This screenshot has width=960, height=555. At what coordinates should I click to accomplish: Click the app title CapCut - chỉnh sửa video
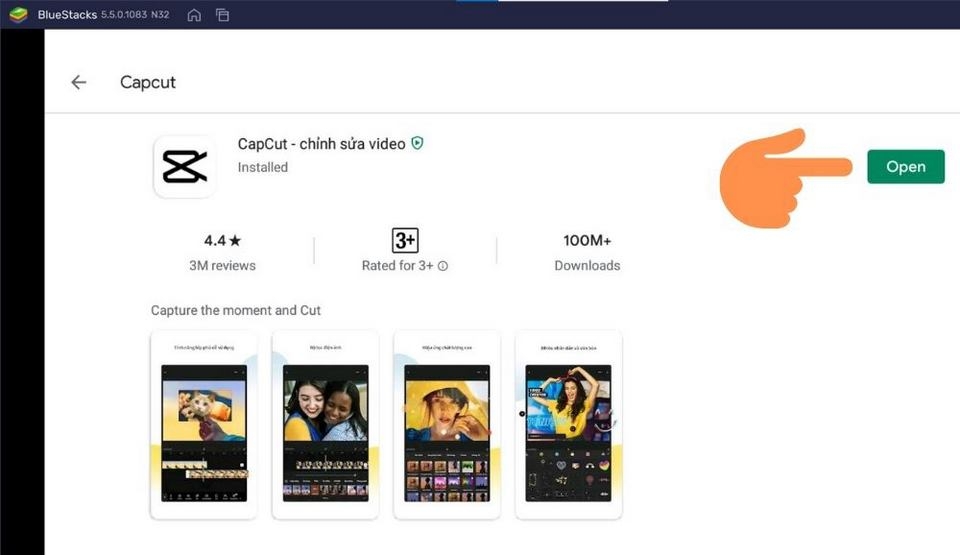coord(321,144)
